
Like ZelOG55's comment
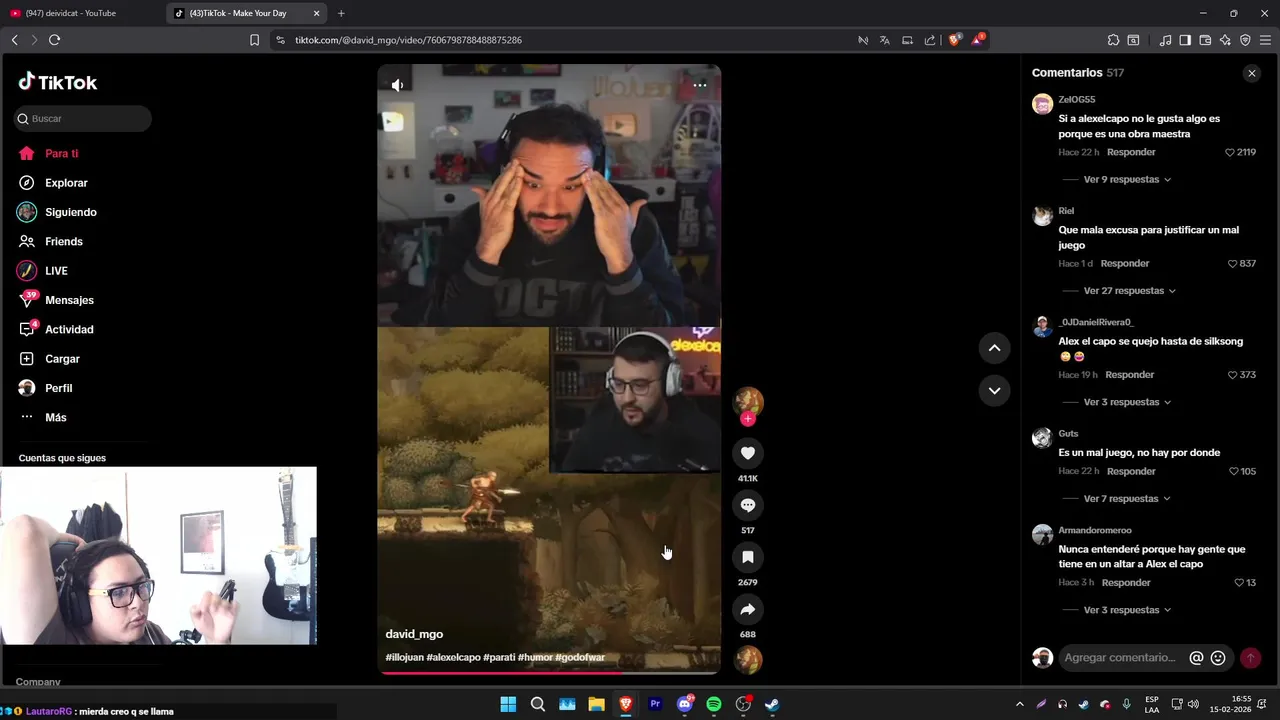tap(1230, 152)
